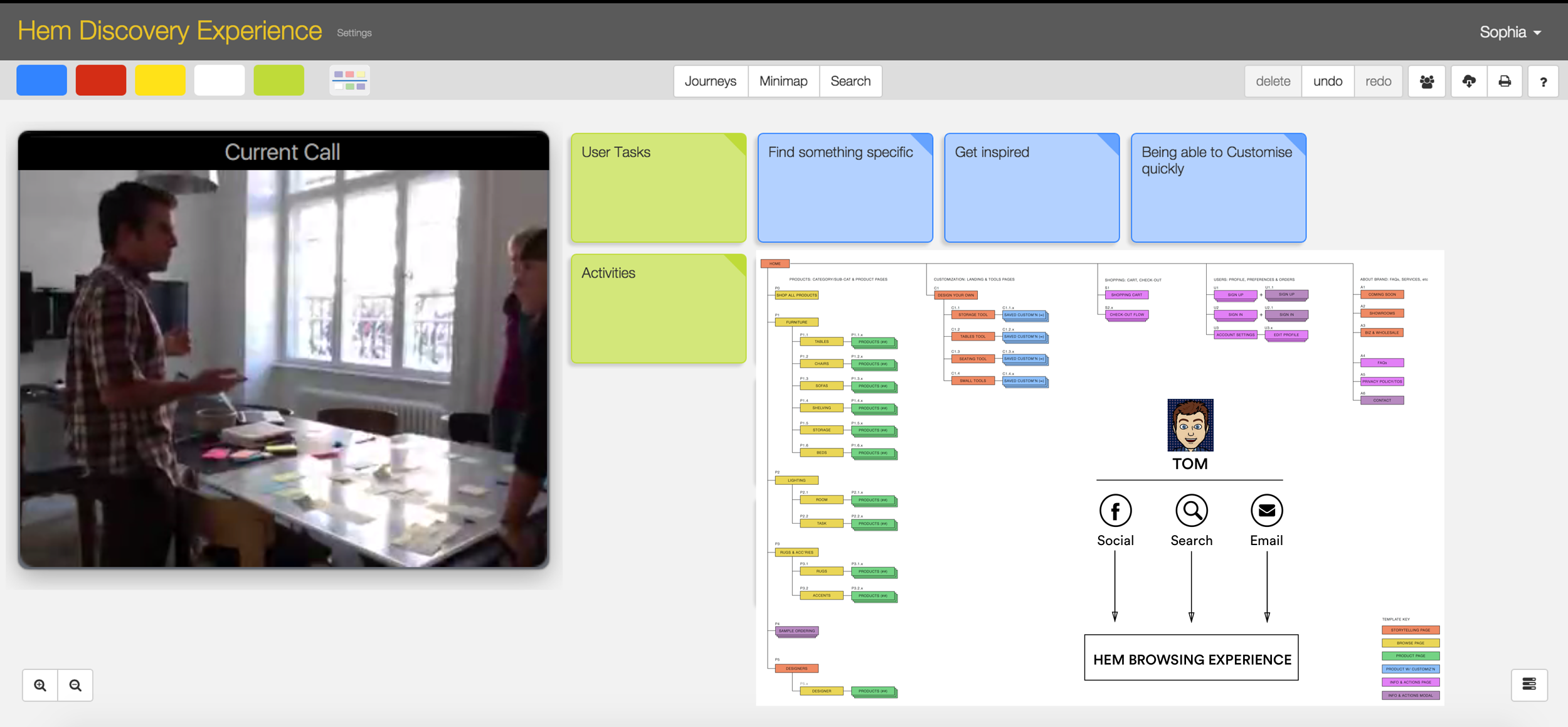Click the undo button
1568x727 pixels.
pos(1327,80)
